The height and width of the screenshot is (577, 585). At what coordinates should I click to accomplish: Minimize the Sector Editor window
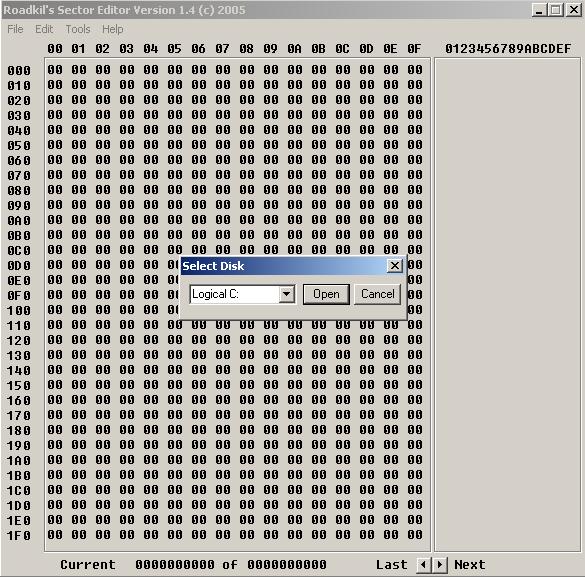[539, 10]
